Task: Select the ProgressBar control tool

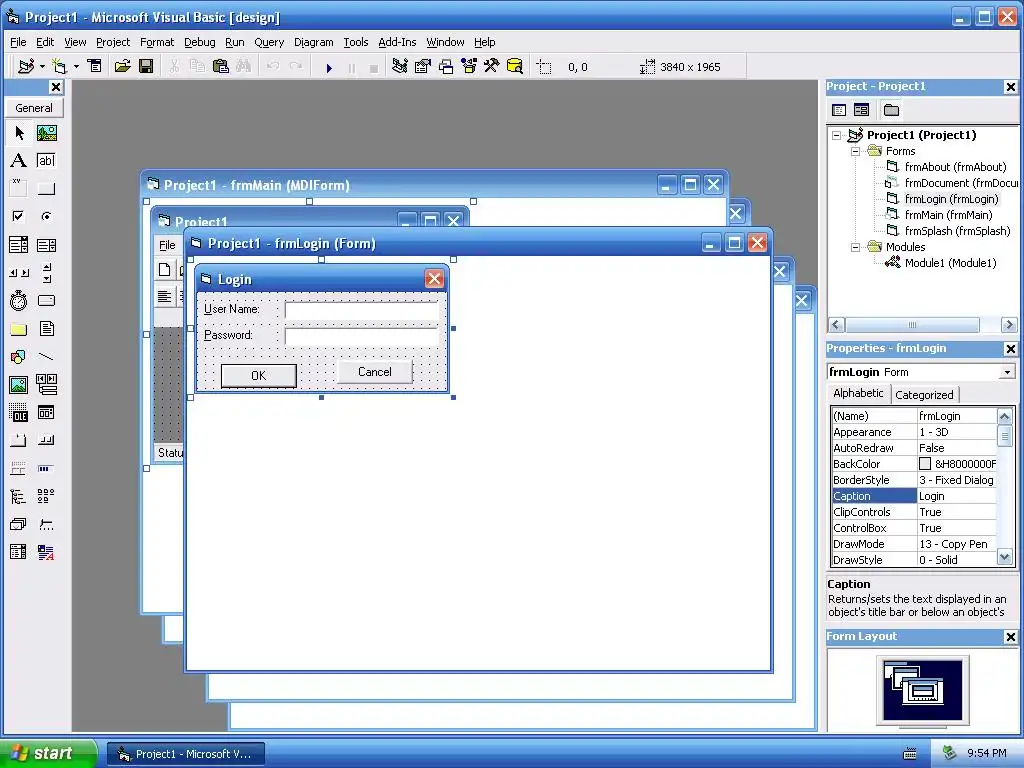Action: 46,469
